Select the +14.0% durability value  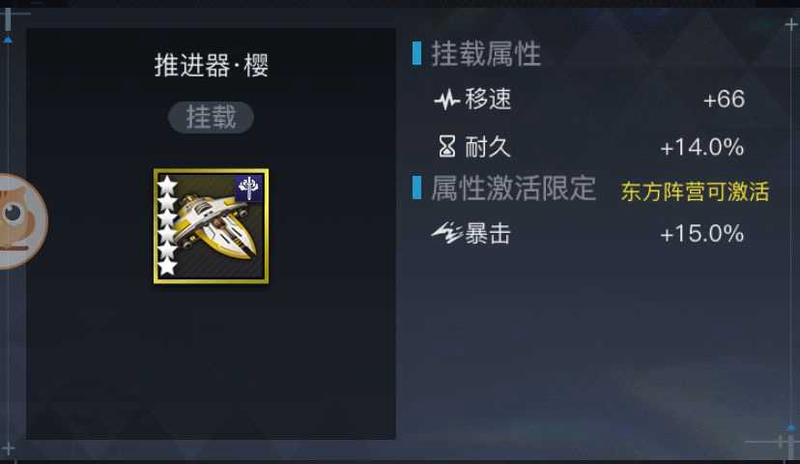click(702, 148)
